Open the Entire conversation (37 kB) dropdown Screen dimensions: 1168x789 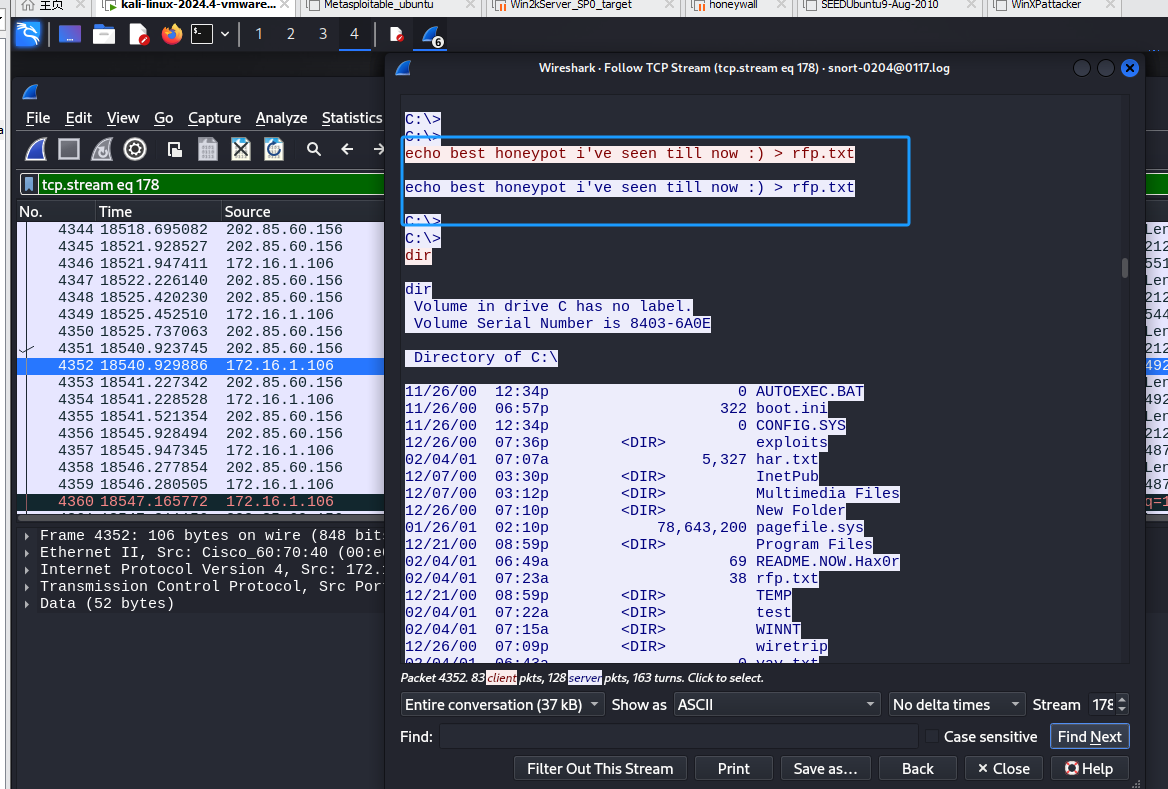pyautogui.click(x=502, y=704)
